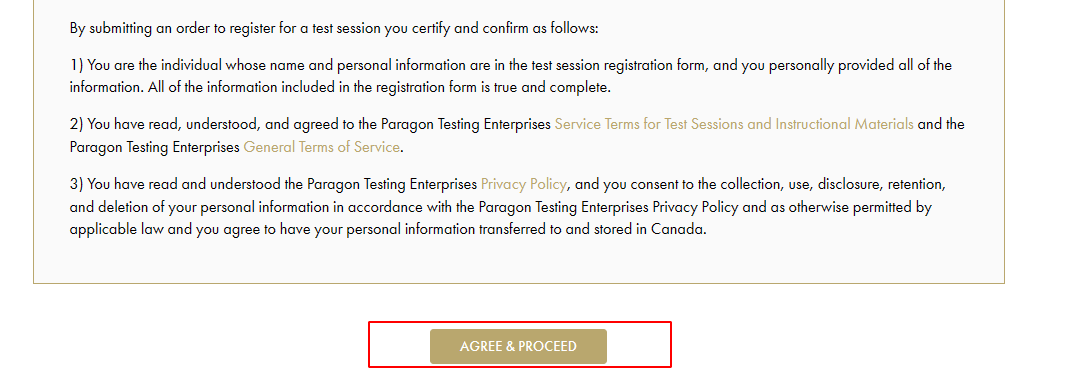Click certification statement number 2 text
Image resolution: width=1086 pixels, height=371 pixels.
pyautogui.click(x=517, y=136)
